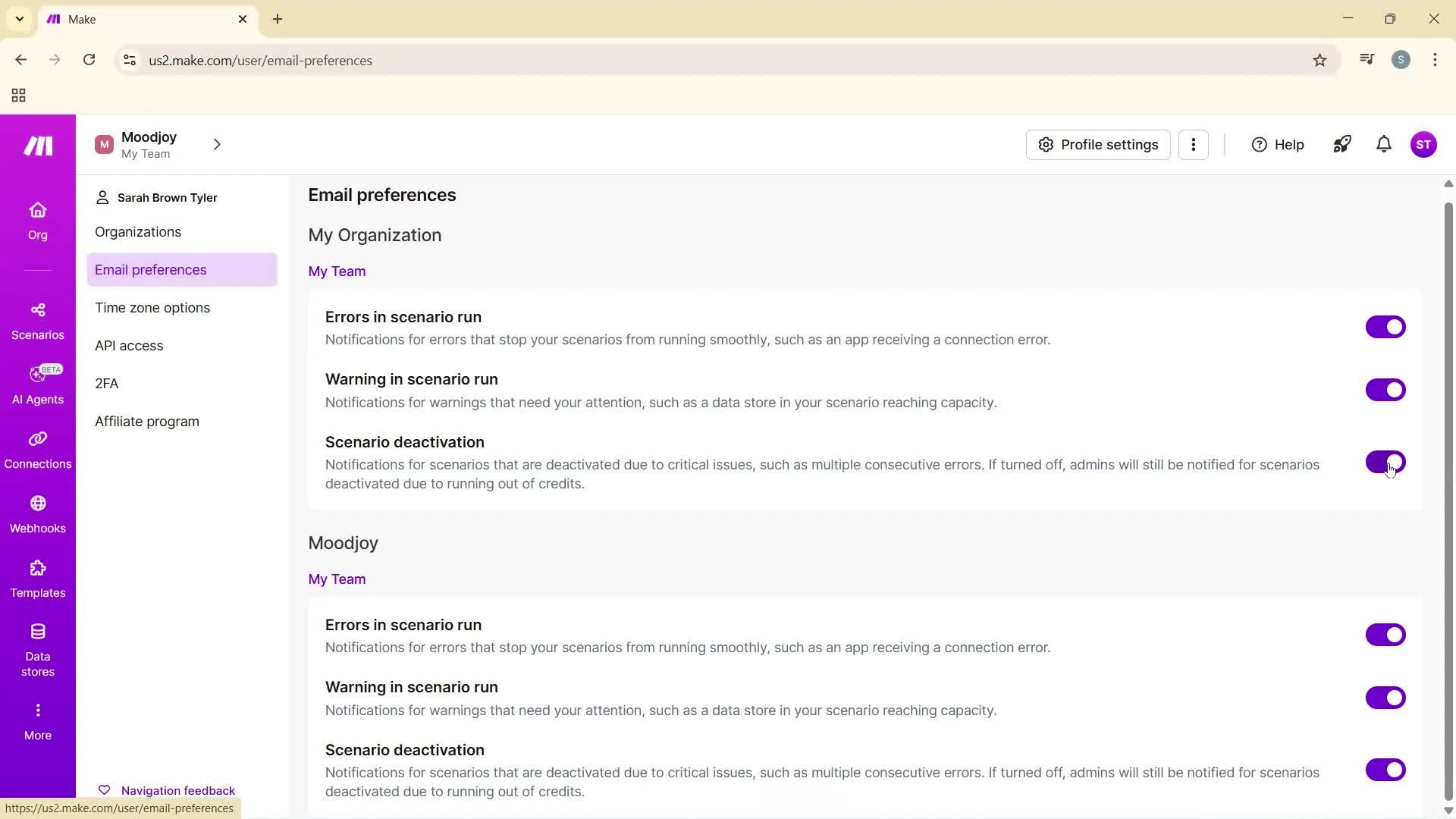1456x819 pixels.
Task: Click the Webhooks sidebar icon
Action: (37, 513)
